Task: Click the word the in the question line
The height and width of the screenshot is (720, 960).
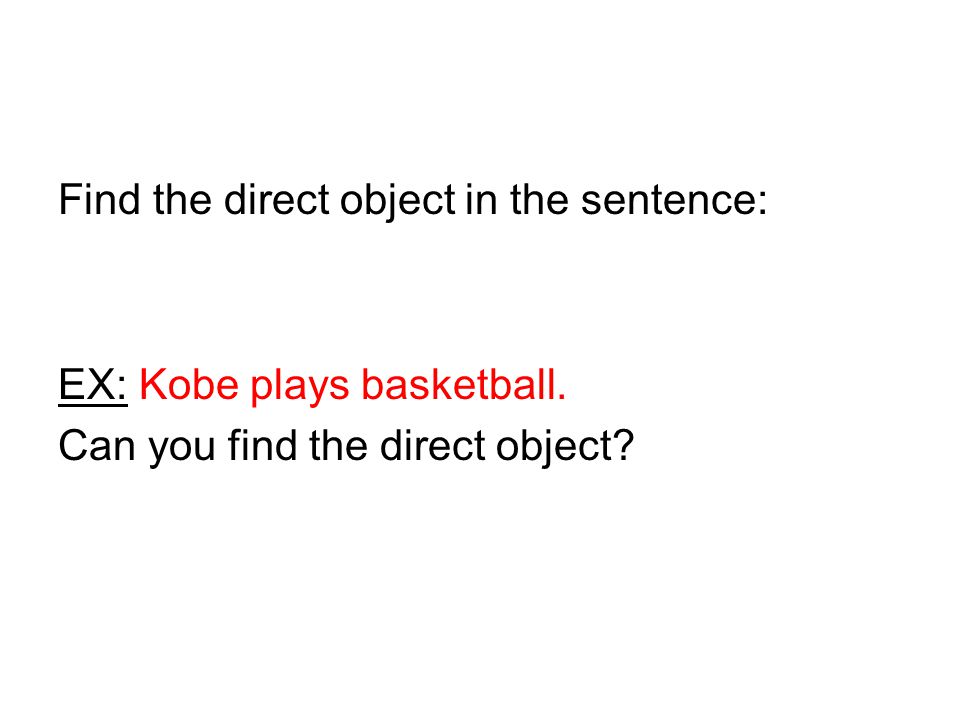Action: (x=339, y=444)
